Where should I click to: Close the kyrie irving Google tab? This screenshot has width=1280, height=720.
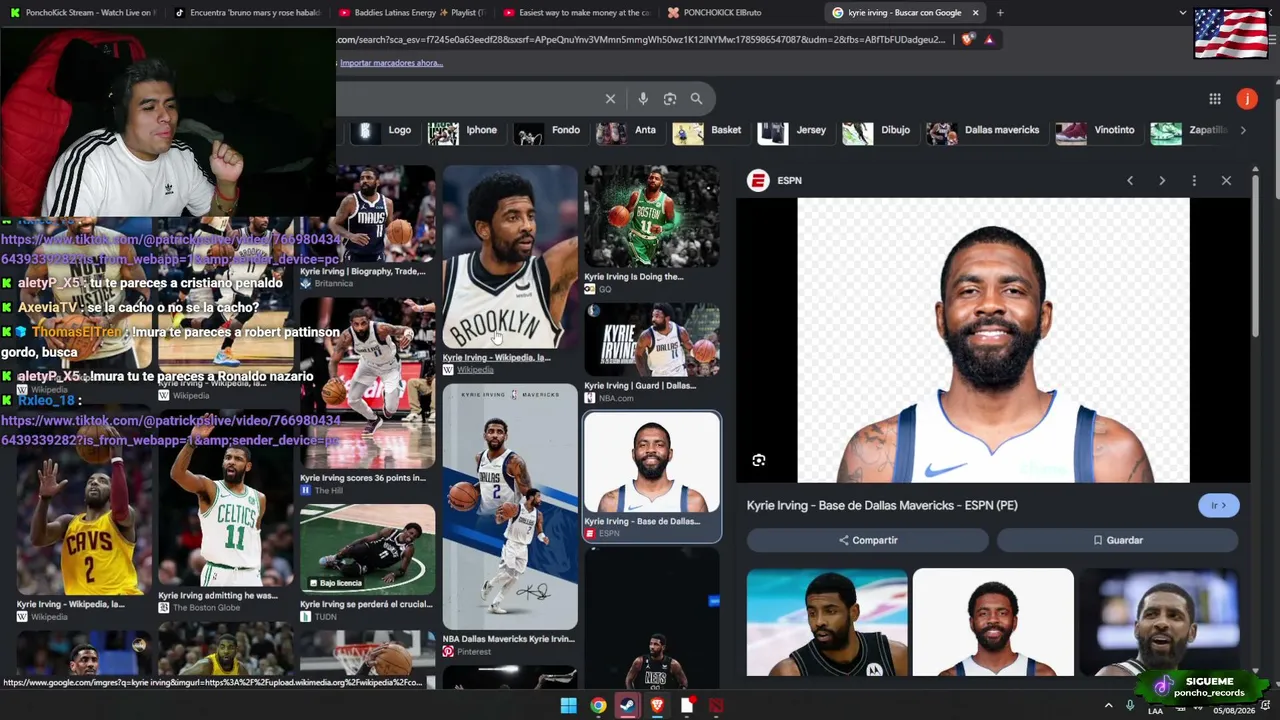[975, 13]
